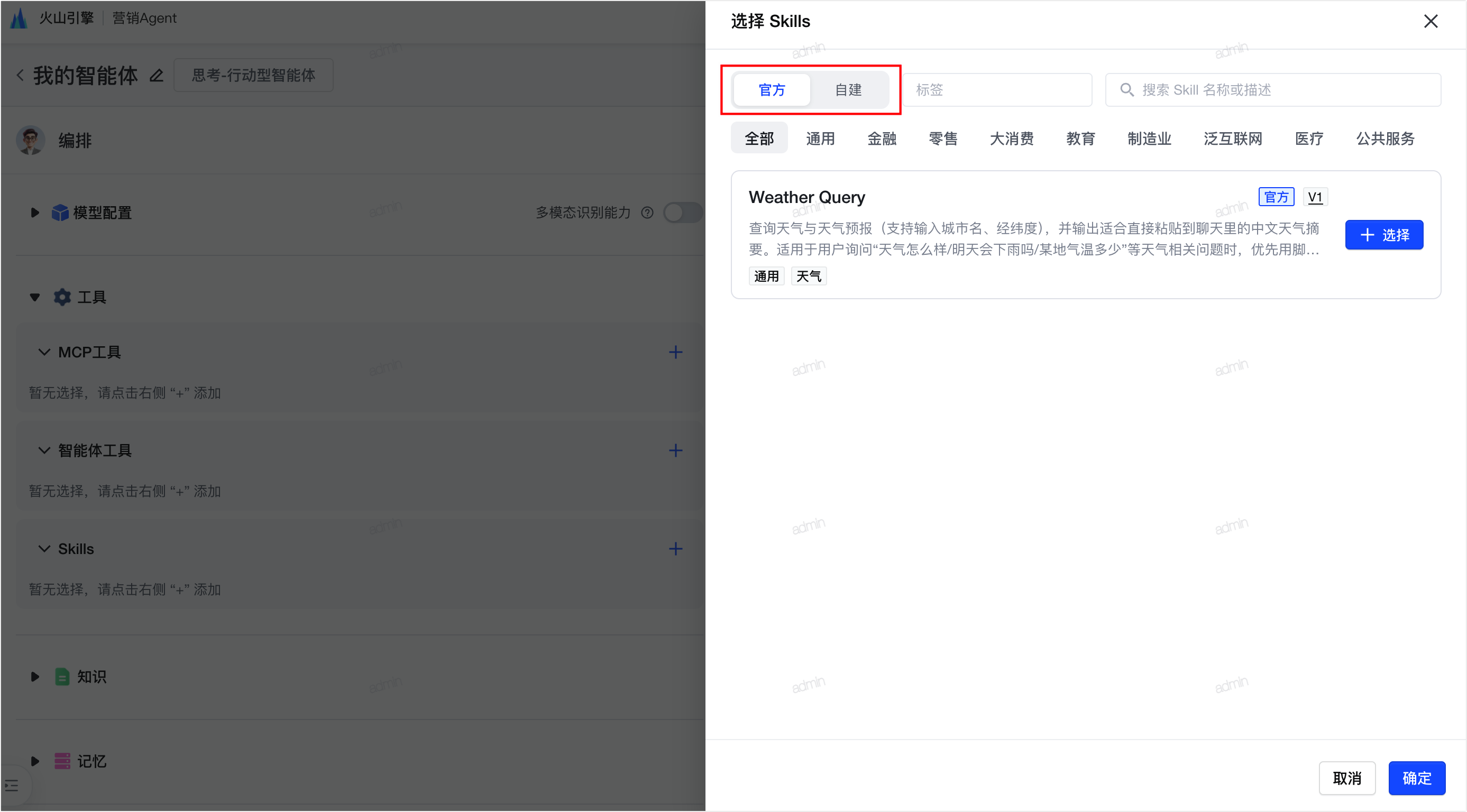Screen dimensions: 1467x812
Task: Filter by the 通用 category tab
Action: [820, 139]
